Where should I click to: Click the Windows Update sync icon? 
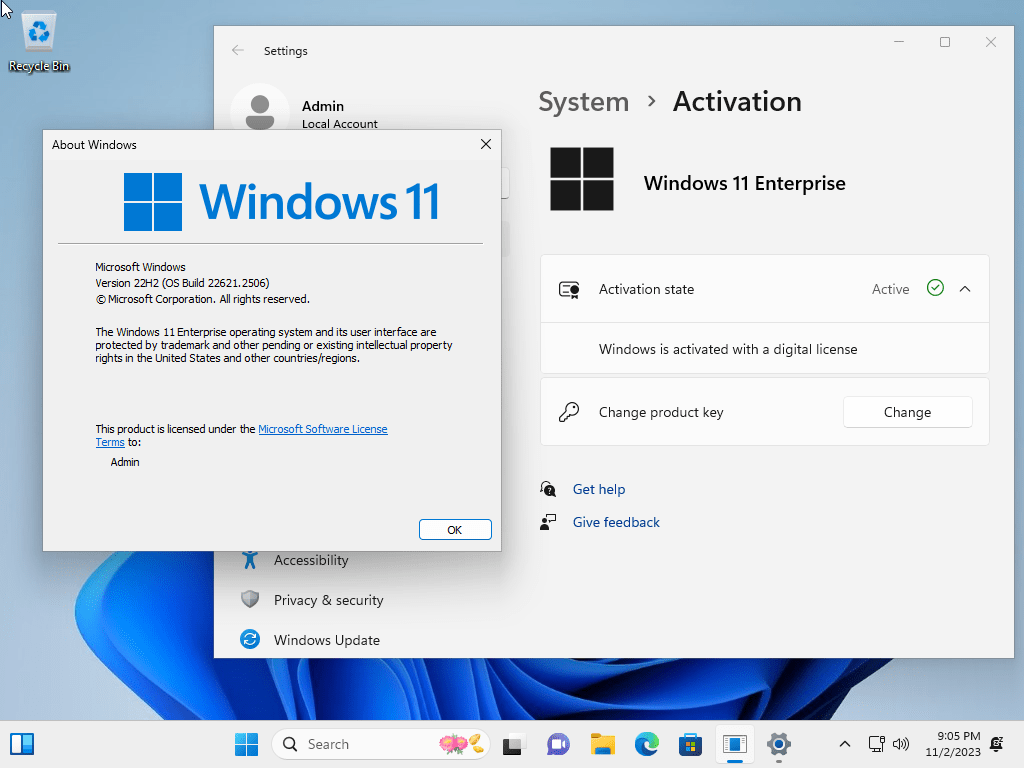point(250,639)
